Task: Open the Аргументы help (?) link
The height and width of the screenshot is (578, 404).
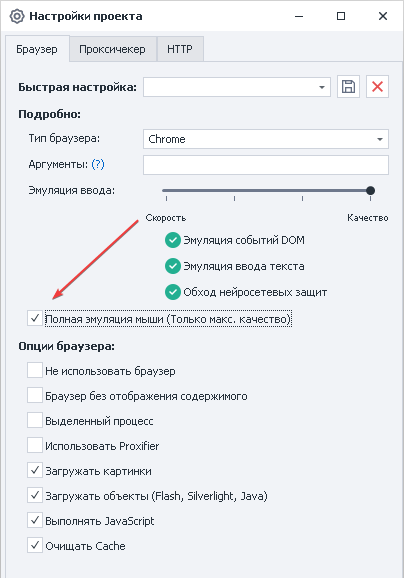Action: [x=98, y=164]
